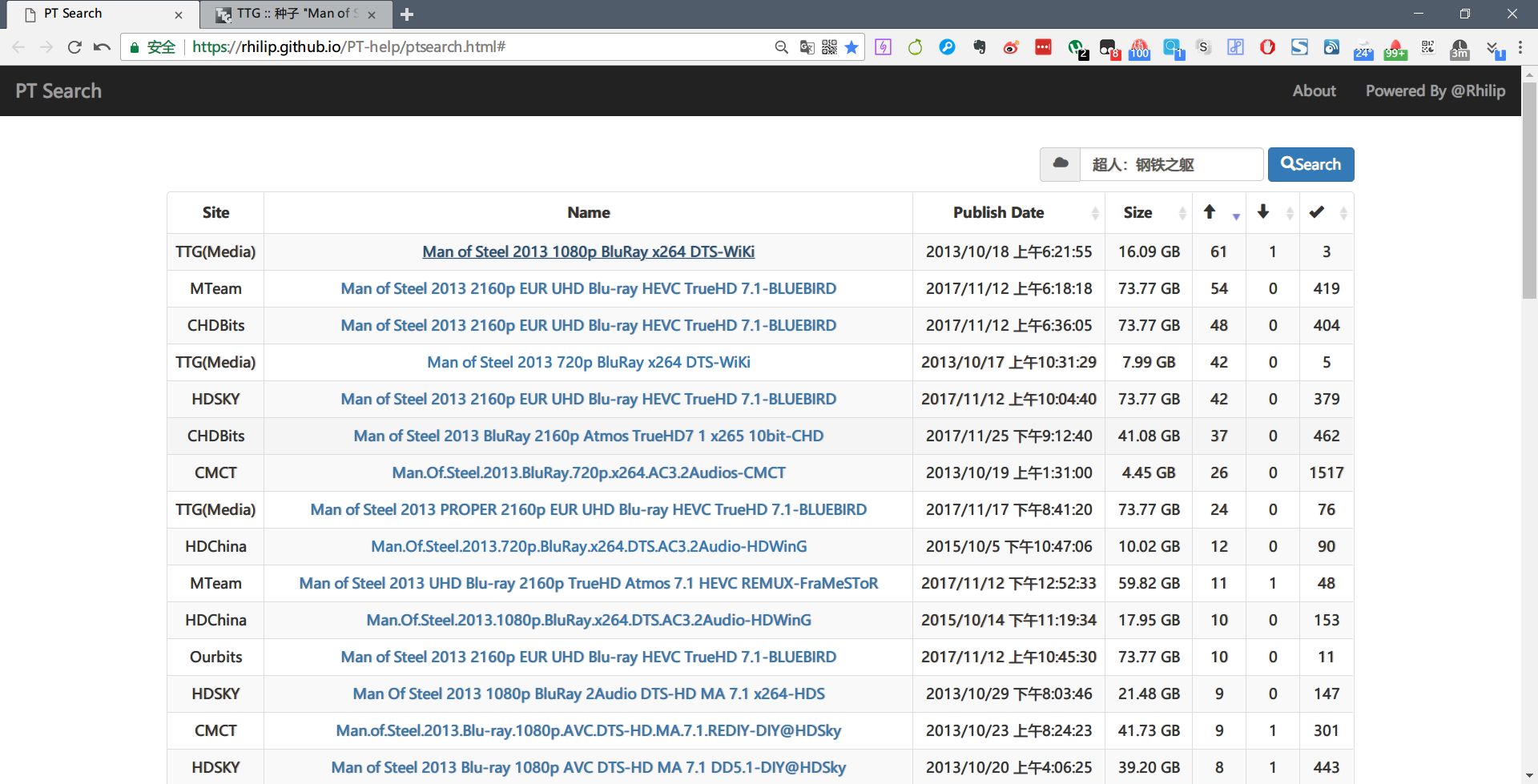The width and height of the screenshot is (1538, 784).
Task: Open the About page in navbar
Action: click(1314, 90)
